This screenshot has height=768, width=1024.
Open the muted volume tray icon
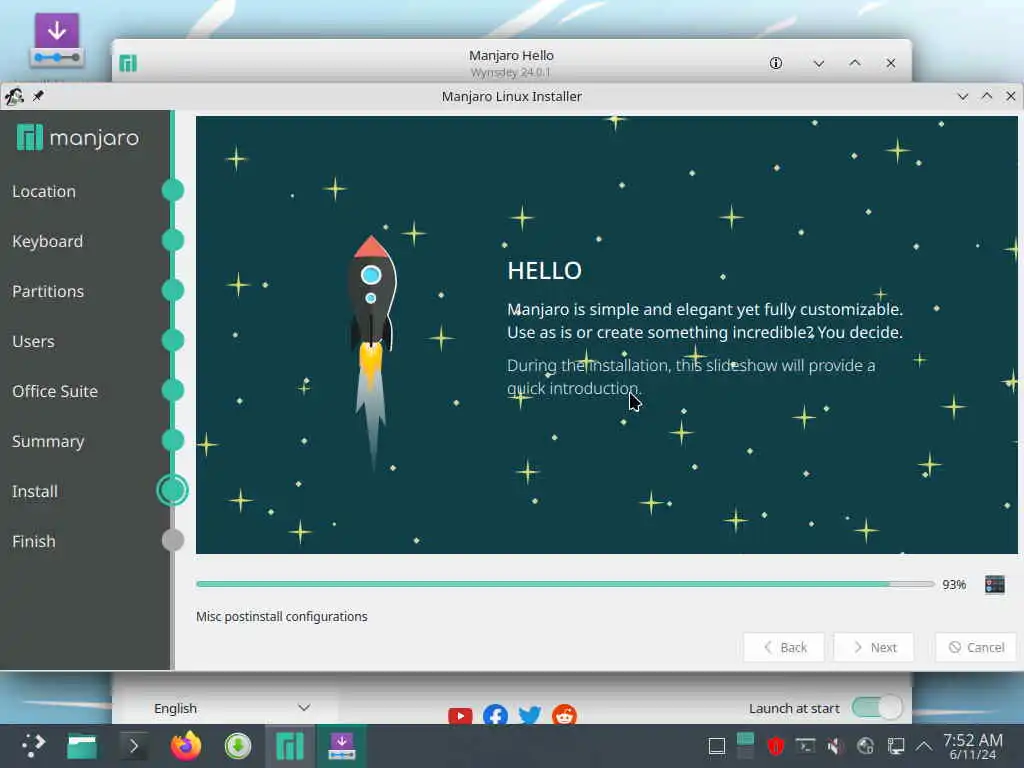point(834,746)
